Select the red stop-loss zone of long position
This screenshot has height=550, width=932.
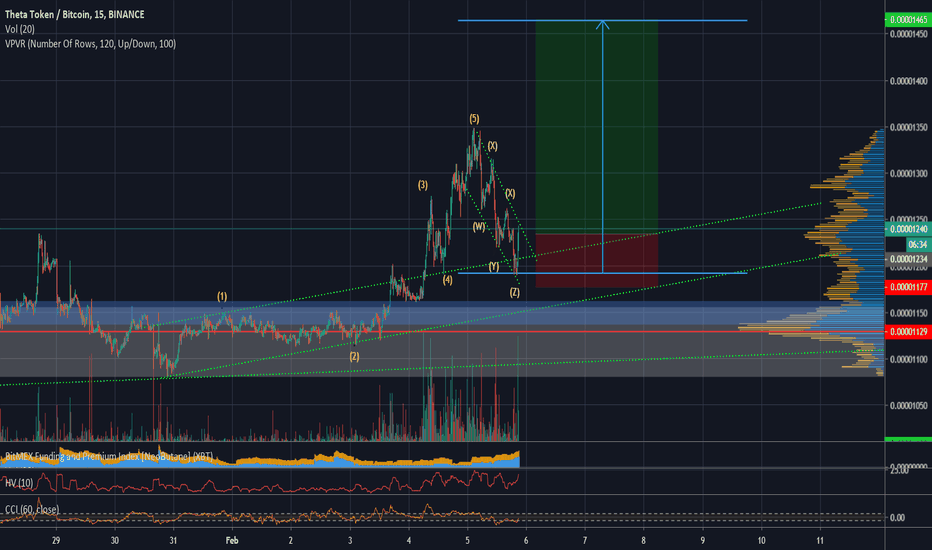click(x=597, y=260)
